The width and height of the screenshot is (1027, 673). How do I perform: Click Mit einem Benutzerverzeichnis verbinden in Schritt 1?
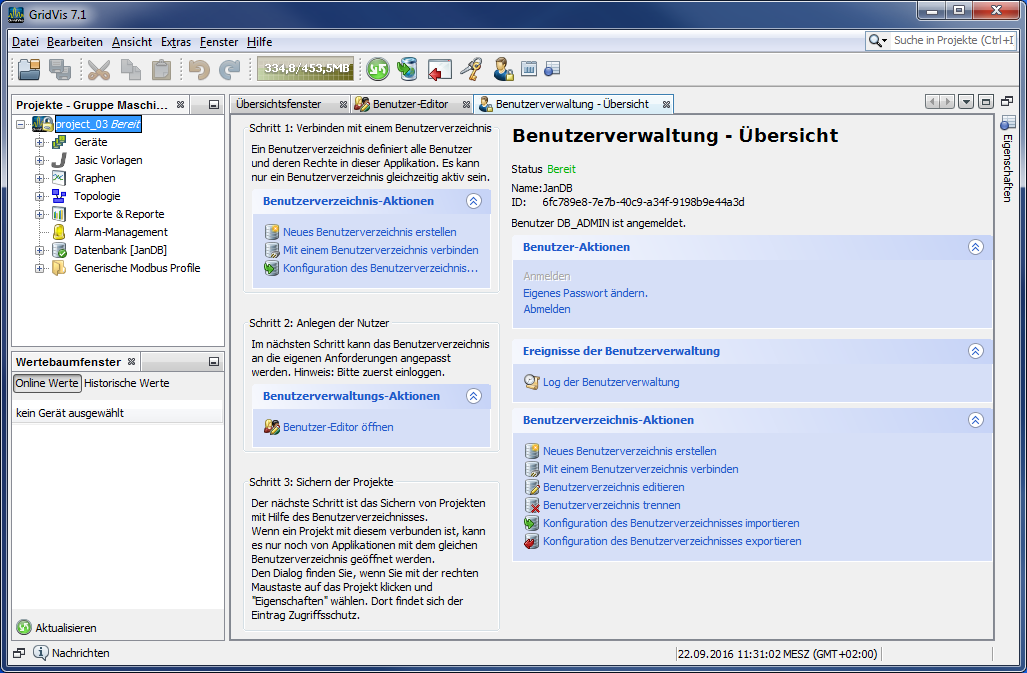coord(381,250)
